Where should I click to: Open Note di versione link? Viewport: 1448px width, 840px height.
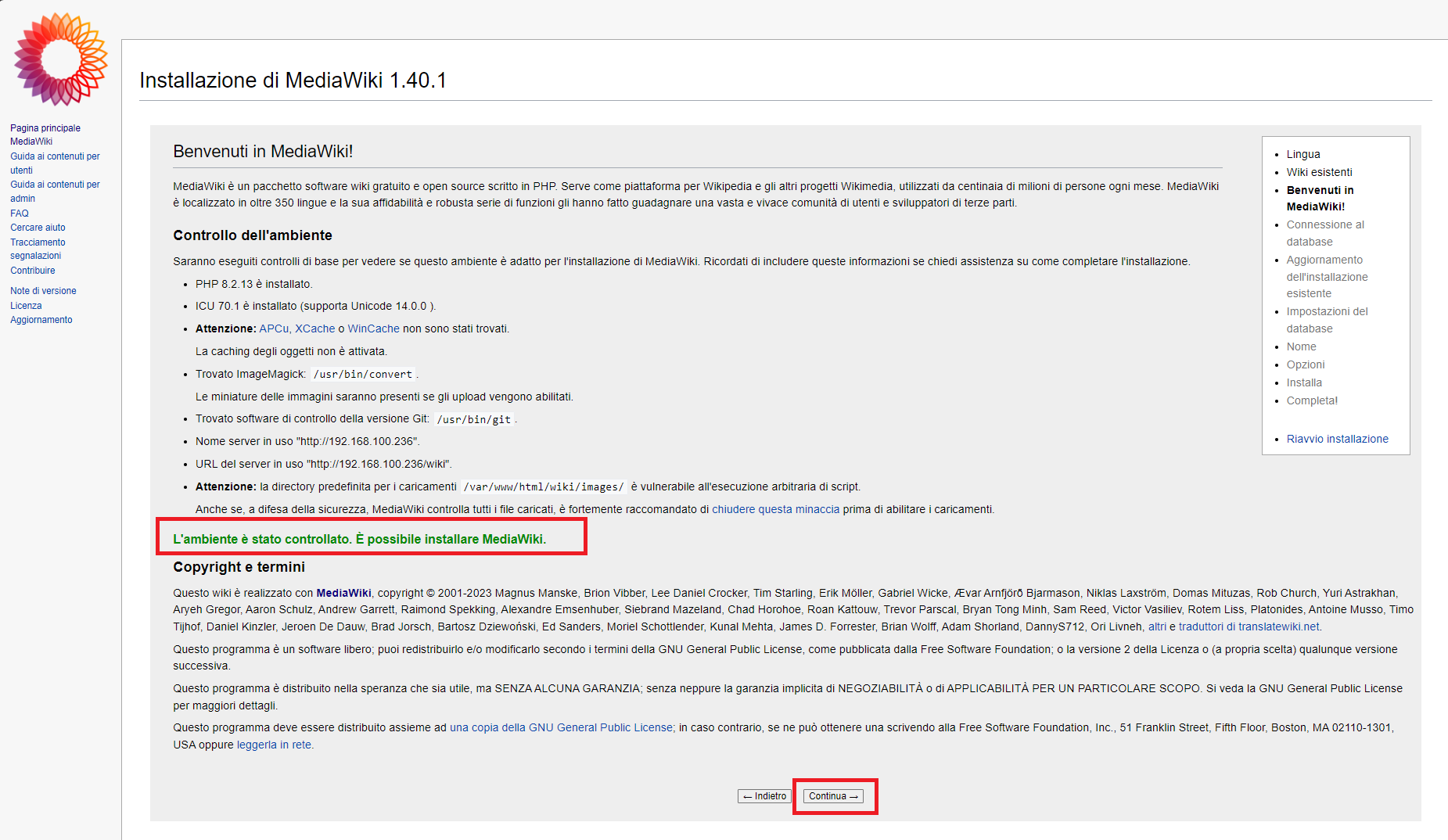(43, 291)
